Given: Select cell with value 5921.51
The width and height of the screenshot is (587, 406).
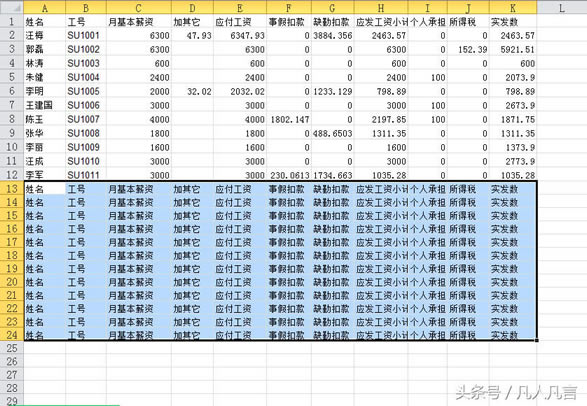Looking at the screenshot, I should (x=513, y=49).
